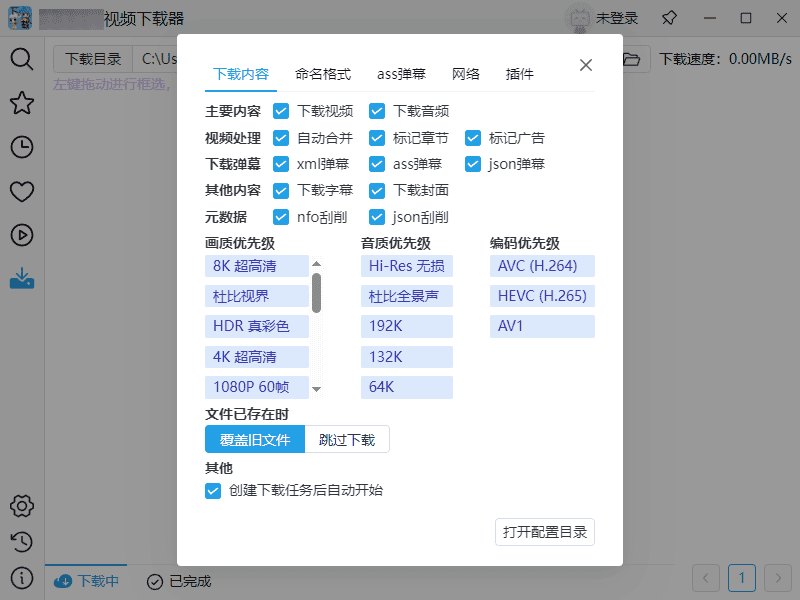Click the quality list scrollbar thumb

pos(316,293)
